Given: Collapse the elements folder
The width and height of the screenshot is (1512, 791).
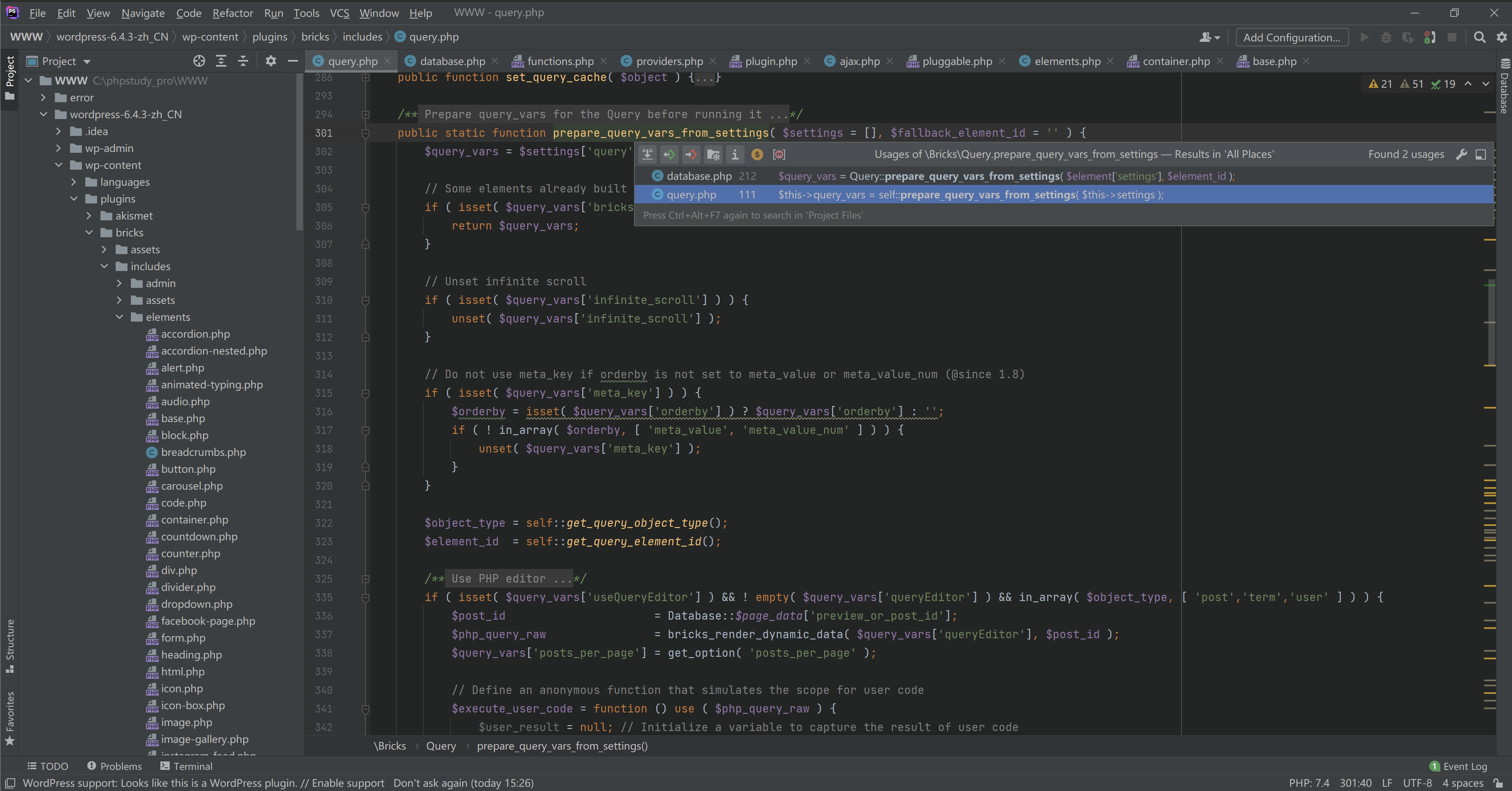Looking at the screenshot, I should pyautogui.click(x=119, y=317).
